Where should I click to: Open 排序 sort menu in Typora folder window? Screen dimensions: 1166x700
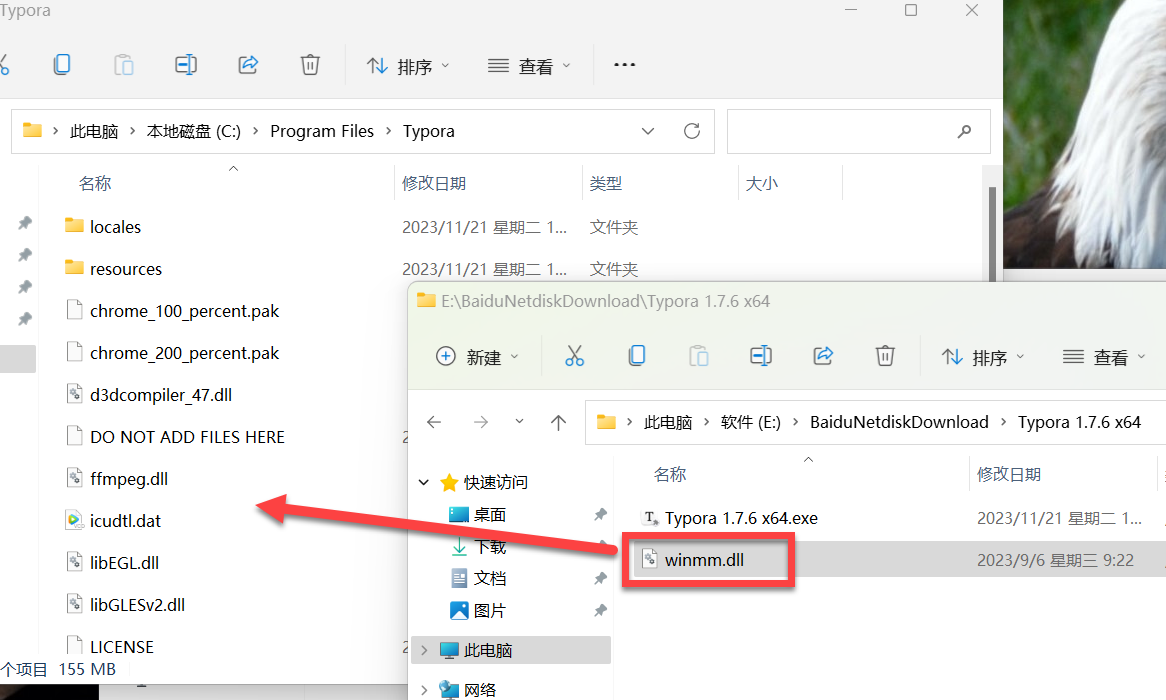coord(408,66)
